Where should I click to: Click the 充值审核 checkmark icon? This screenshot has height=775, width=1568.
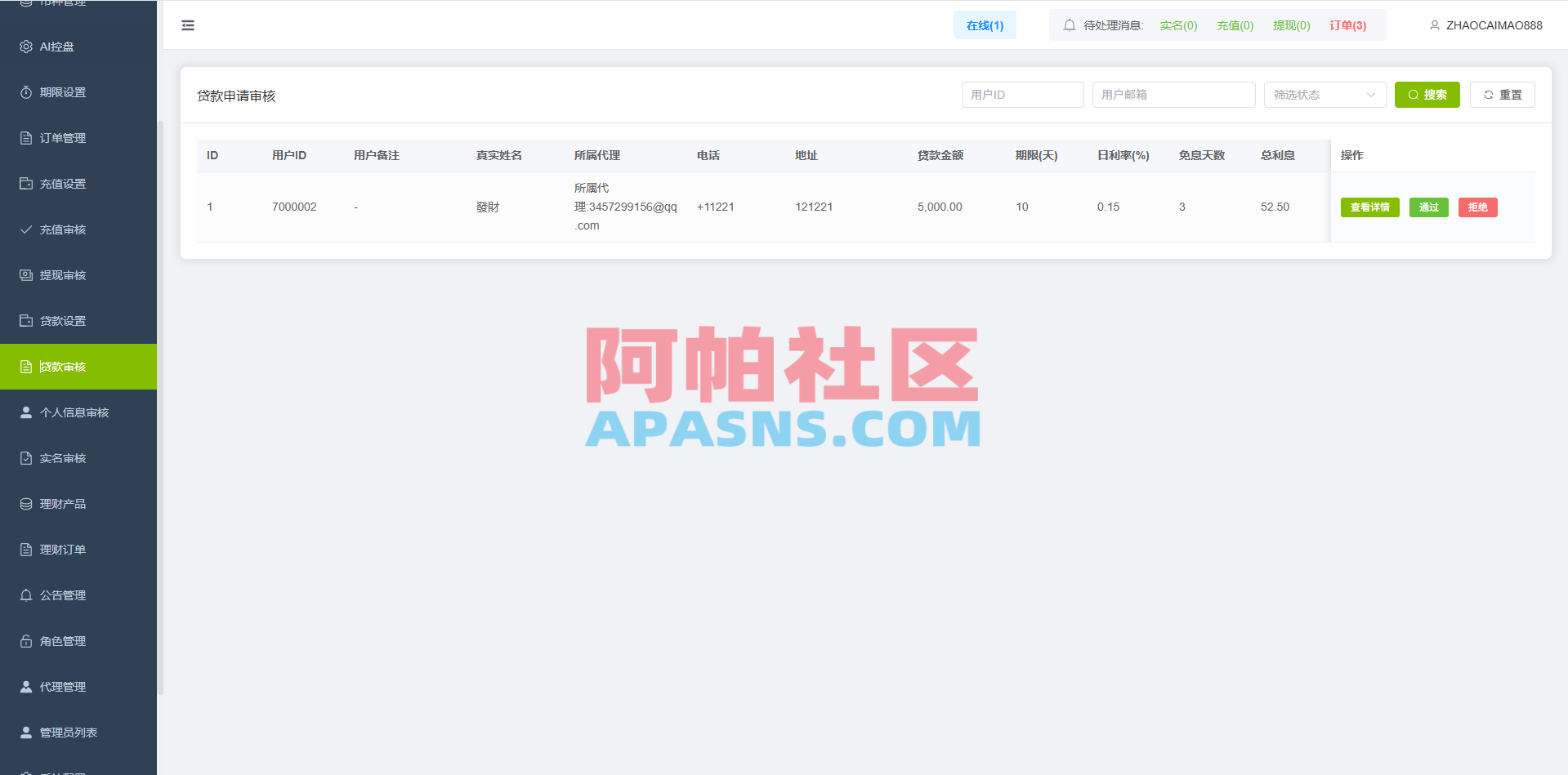pyautogui.click(x=26, y=229)
